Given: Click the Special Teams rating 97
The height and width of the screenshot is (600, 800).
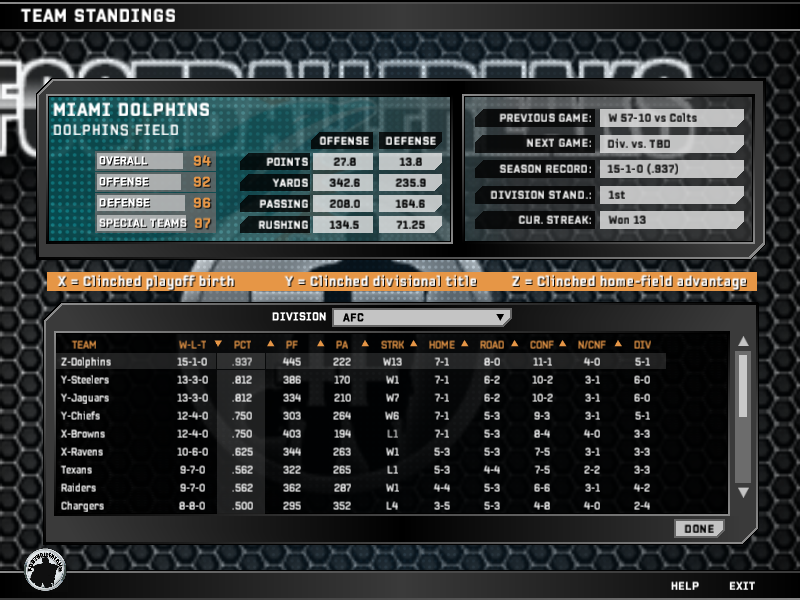Looking at the screenshot, I should pos(203,223).
